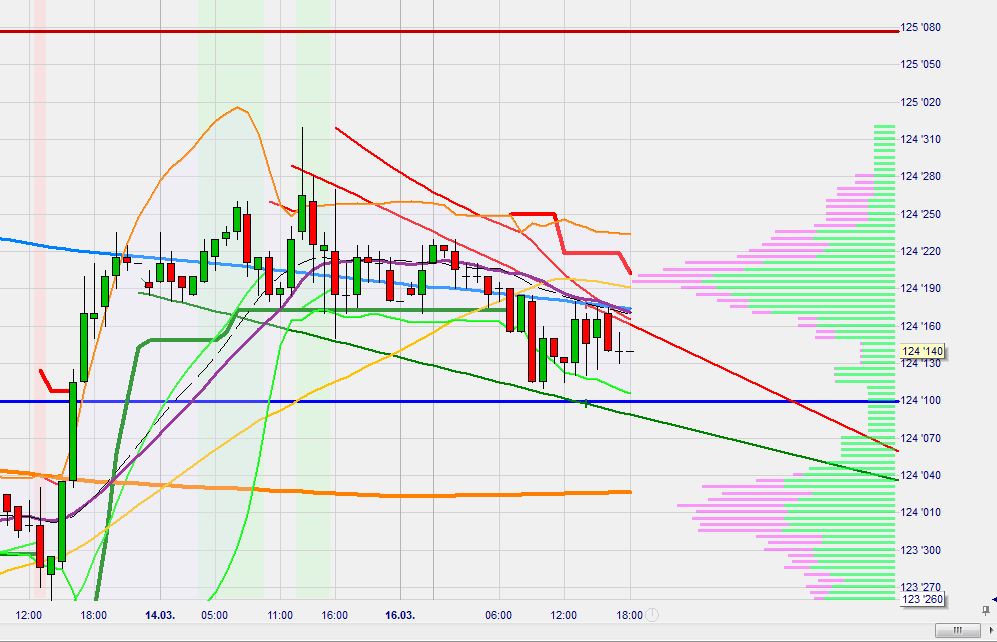This screenshot has width=997, height=642.
Task: Click the 124 '070 price axis label
Action: (x=920, y=438)
